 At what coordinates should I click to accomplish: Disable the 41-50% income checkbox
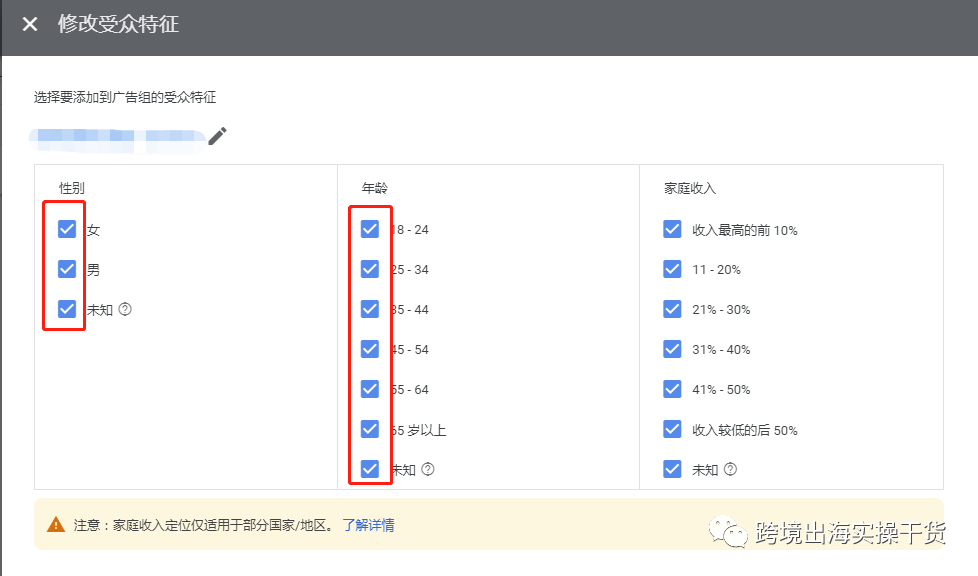pyautogui.click(x=672, y=389)
